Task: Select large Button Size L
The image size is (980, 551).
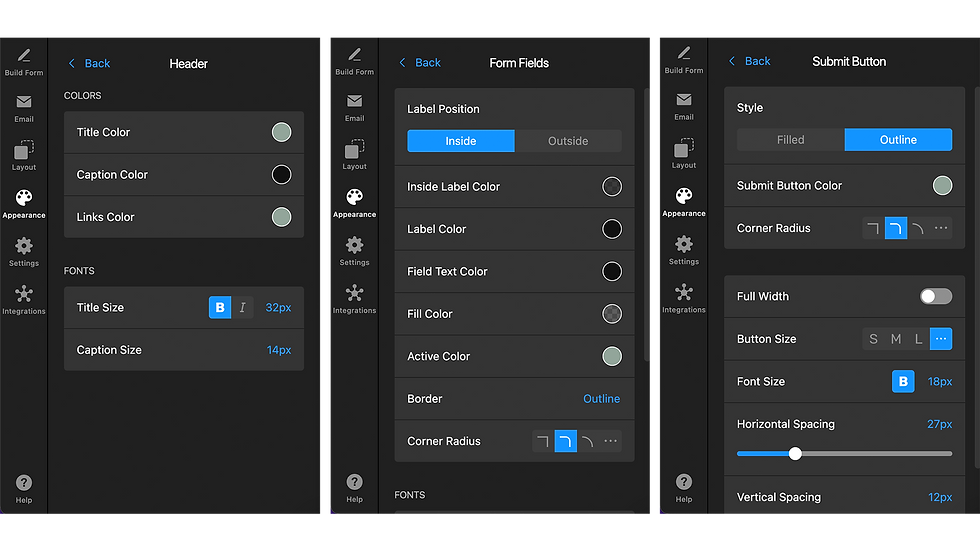Action: point(918,339)
